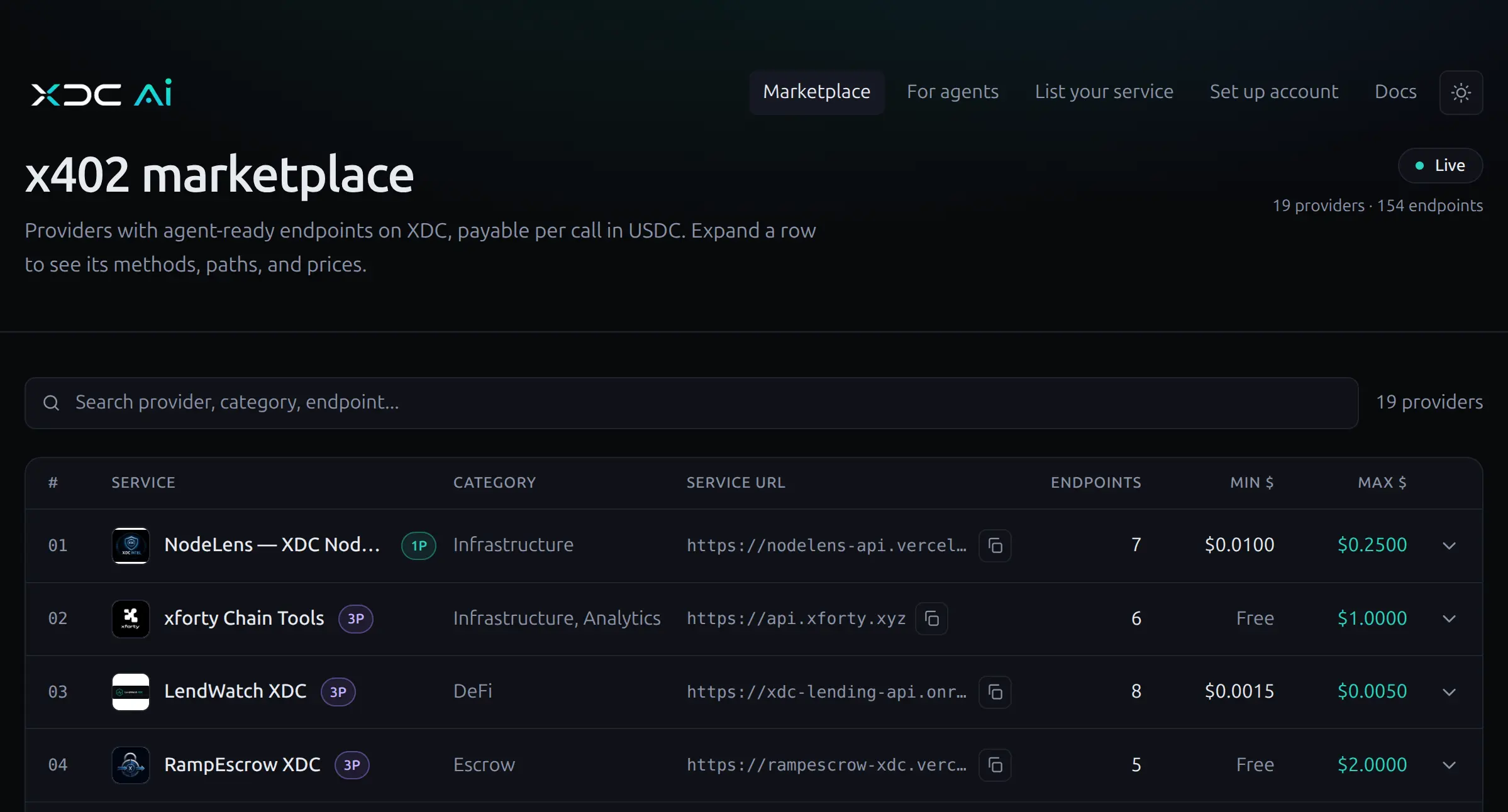Viewport: 1508px width, 812px height.
Task: Click the xdc-lending-api URL text
Action: [826, 692]
